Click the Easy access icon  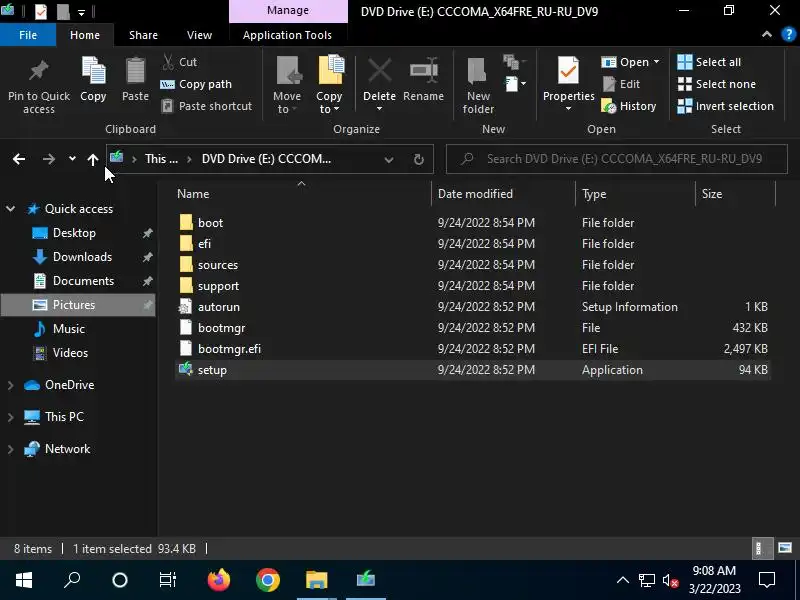[513, 62]
